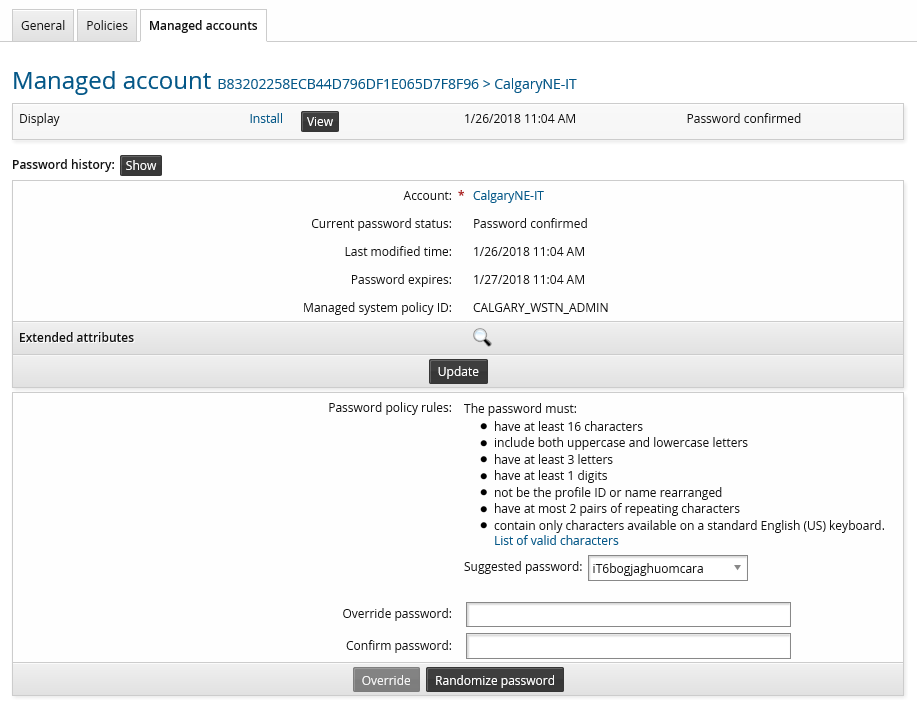917x709 pixels.
Task: Select the Display row label
Action: [x=40, y=119]
